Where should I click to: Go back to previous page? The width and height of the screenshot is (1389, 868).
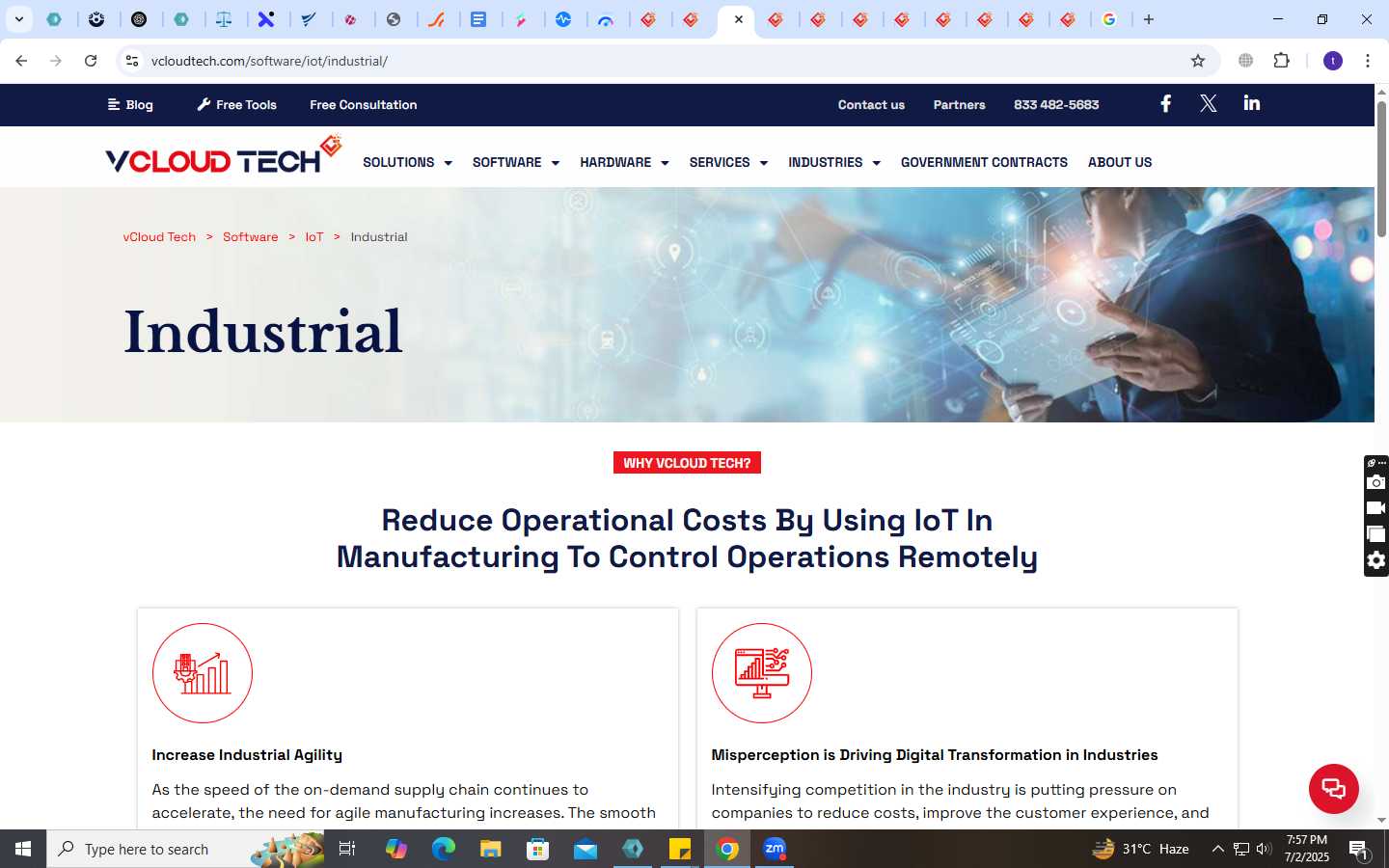pyautogui.click(x=21, y=61)
